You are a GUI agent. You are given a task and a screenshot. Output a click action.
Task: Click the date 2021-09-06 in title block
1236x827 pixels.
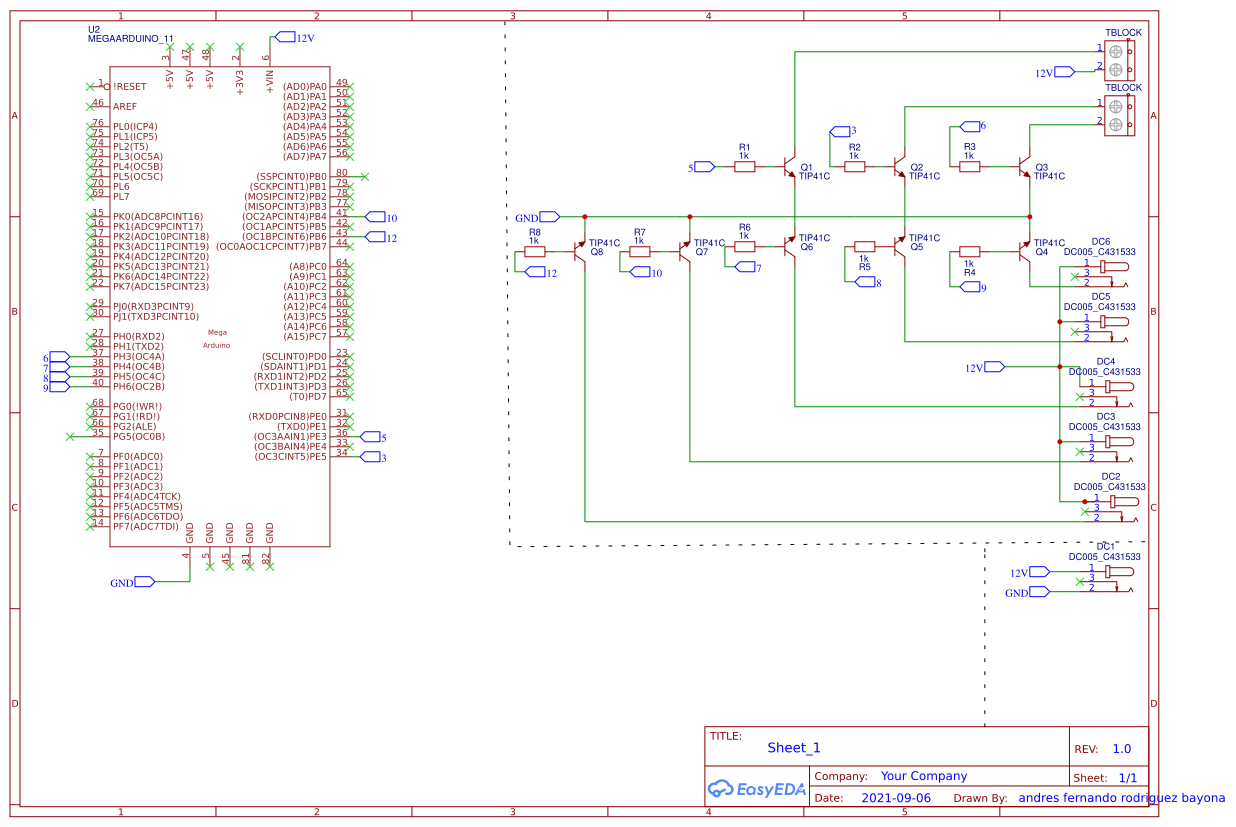[897, 797]
